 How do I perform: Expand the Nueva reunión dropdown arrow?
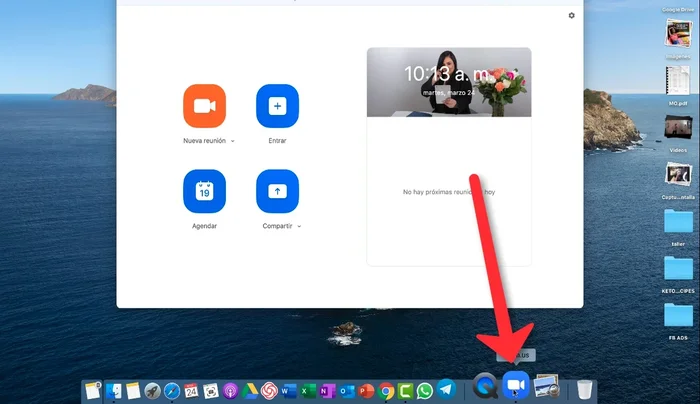coord(233,141)
